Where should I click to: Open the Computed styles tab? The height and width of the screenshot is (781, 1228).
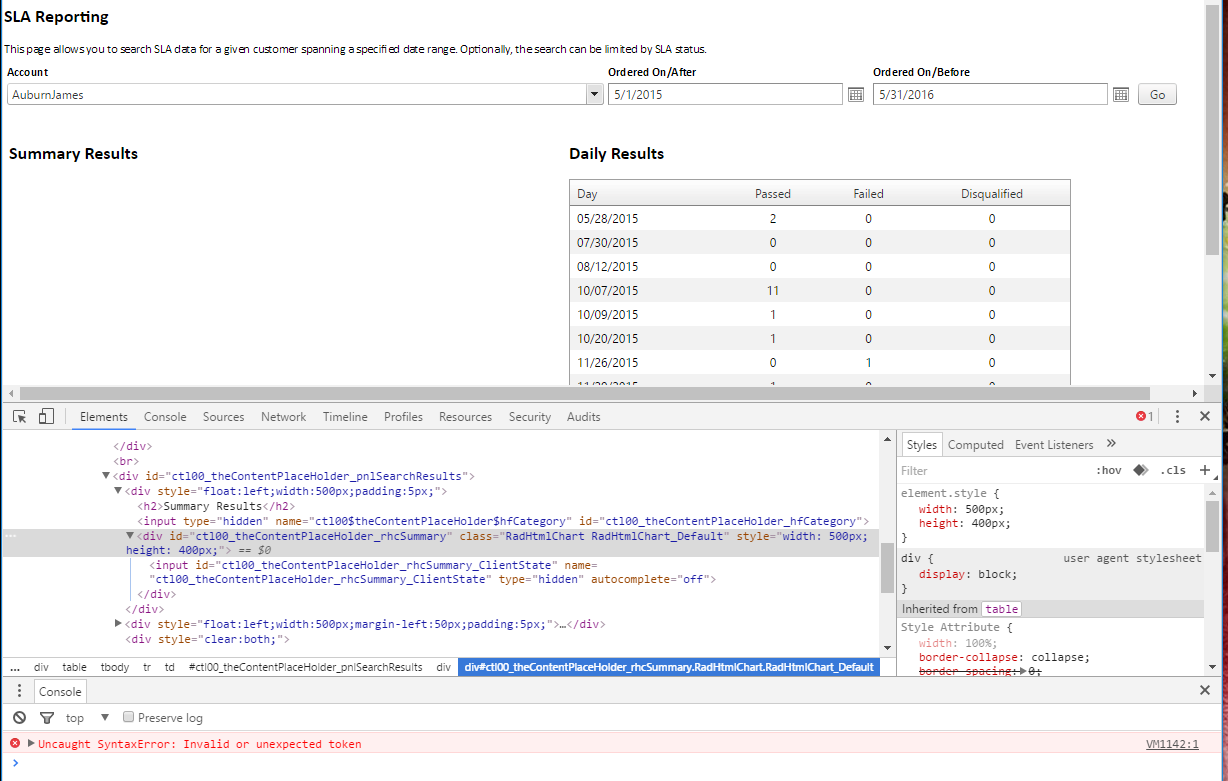[975, 445]
